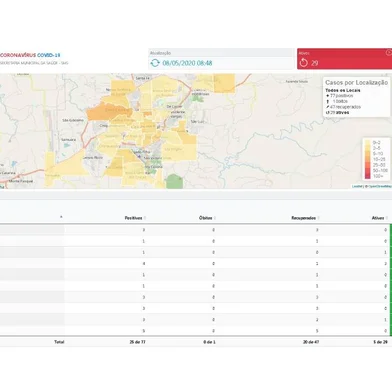Click the 'Casos por Localização' title
Viewport: 392px width, 392px height.
click(x=356, y=83)
